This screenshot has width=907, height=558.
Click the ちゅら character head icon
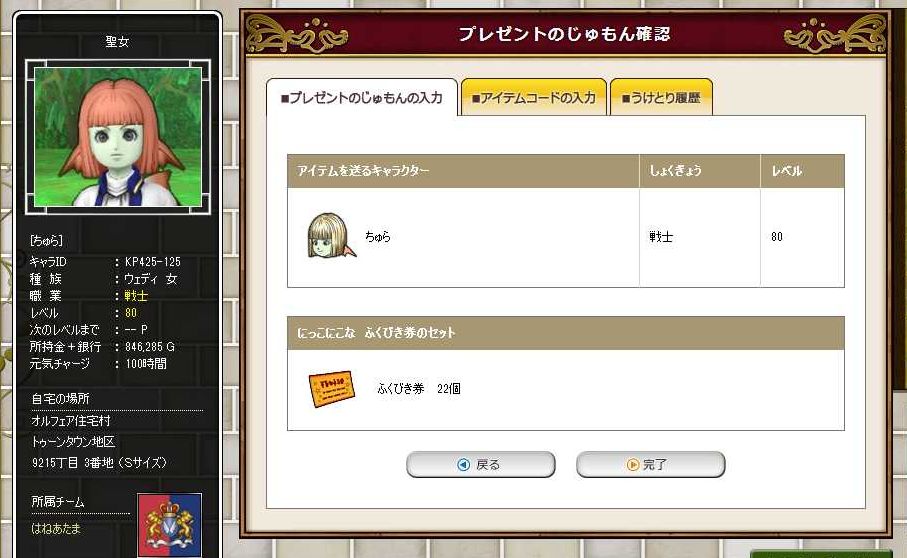[331, 235]
